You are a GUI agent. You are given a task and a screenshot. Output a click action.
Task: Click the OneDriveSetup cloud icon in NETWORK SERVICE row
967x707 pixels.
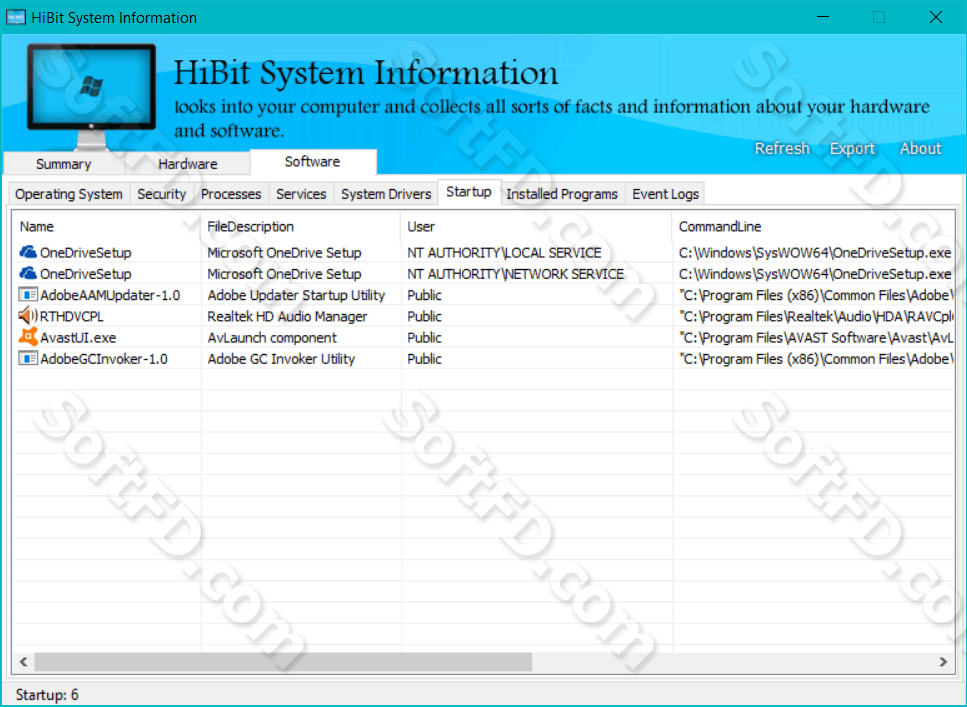[x=28, y=273]
